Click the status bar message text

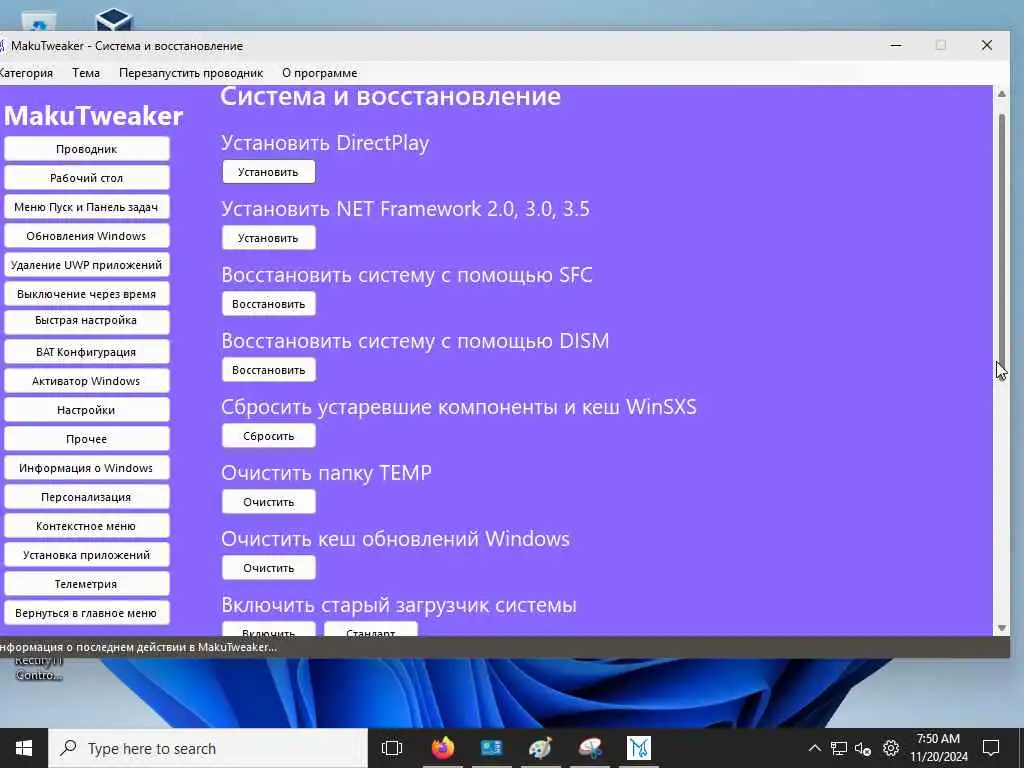point(137,647)
